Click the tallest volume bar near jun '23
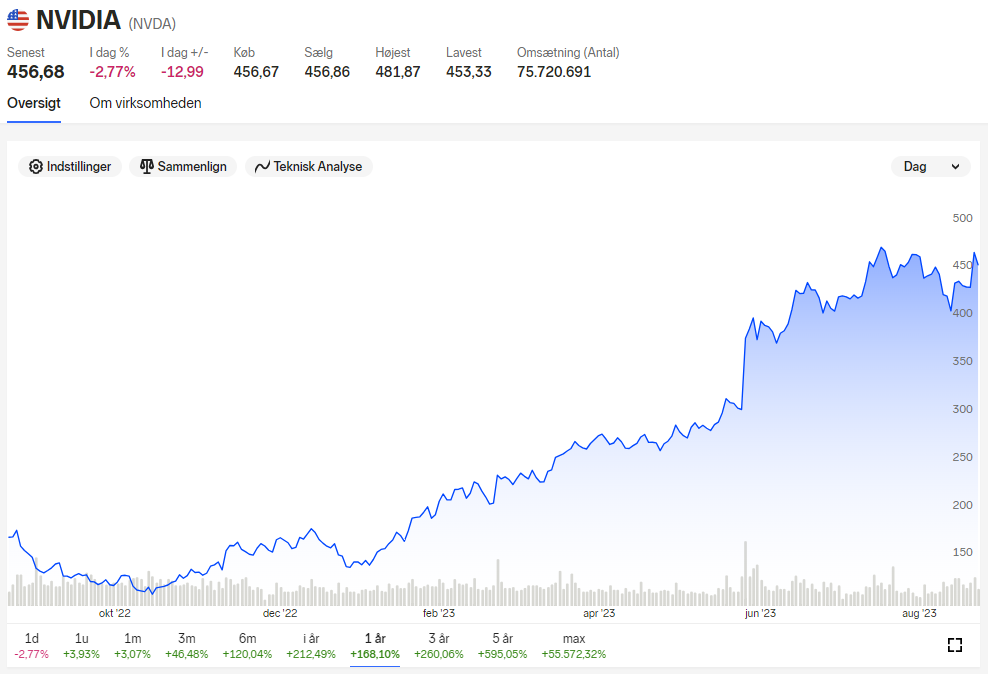The width and height of the screenshot is (988, 674). click(745, 573)
